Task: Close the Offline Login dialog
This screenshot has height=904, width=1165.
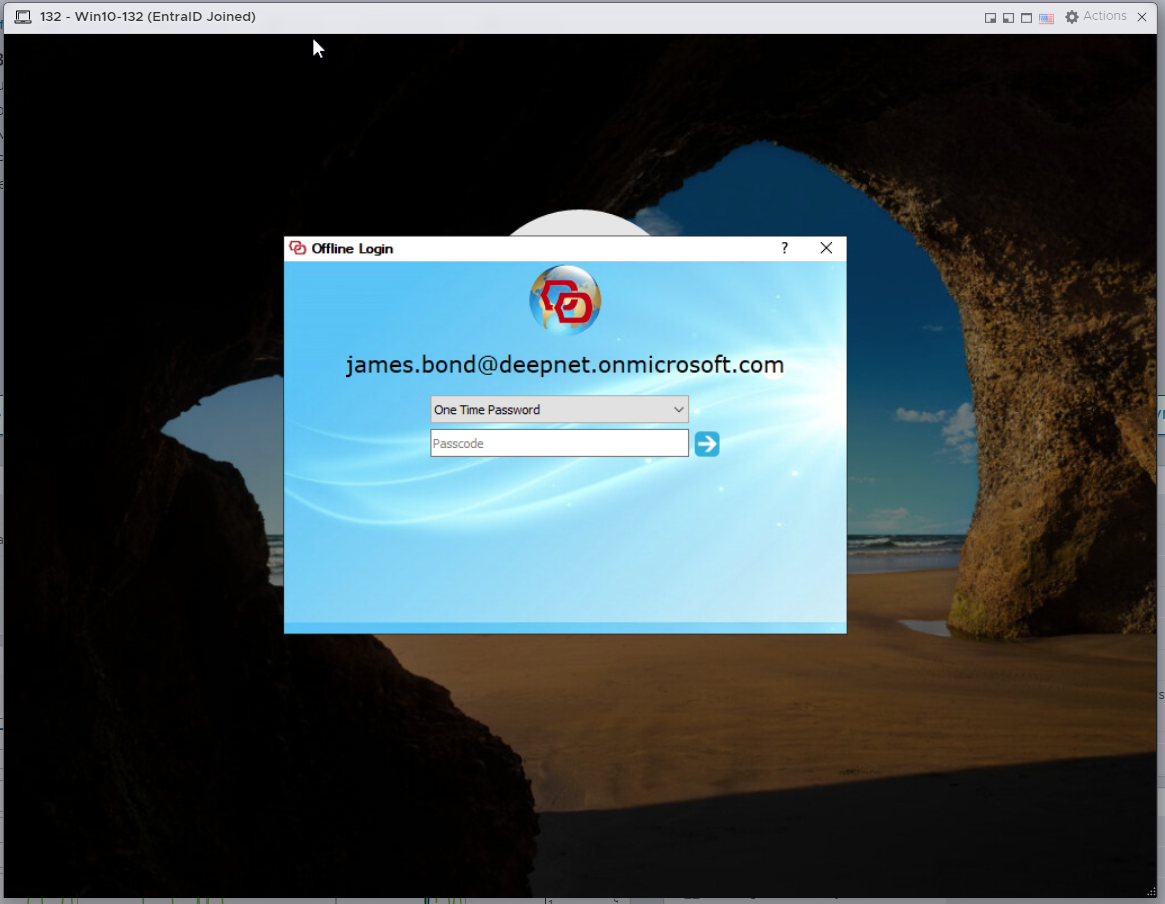Action: pyautogui.click(x=826, y=248)
